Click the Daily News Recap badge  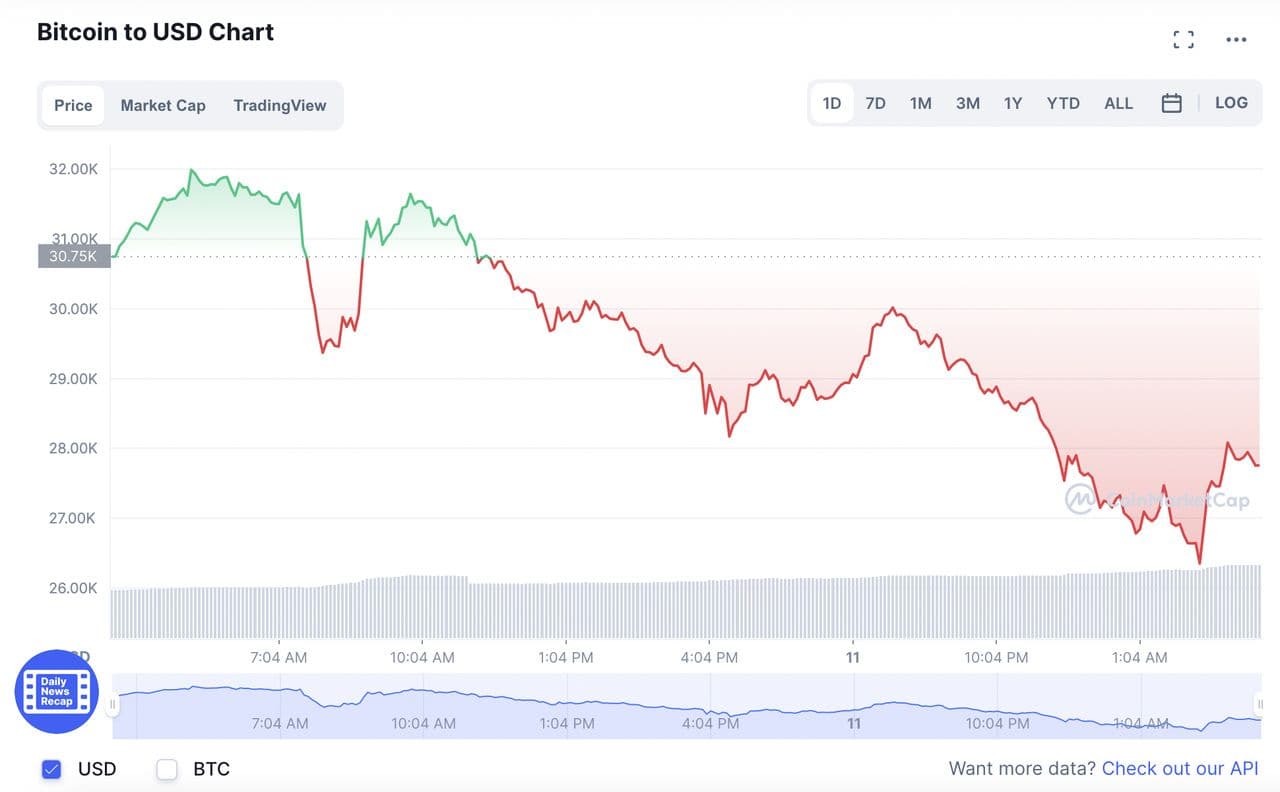(x=56, y=691)
